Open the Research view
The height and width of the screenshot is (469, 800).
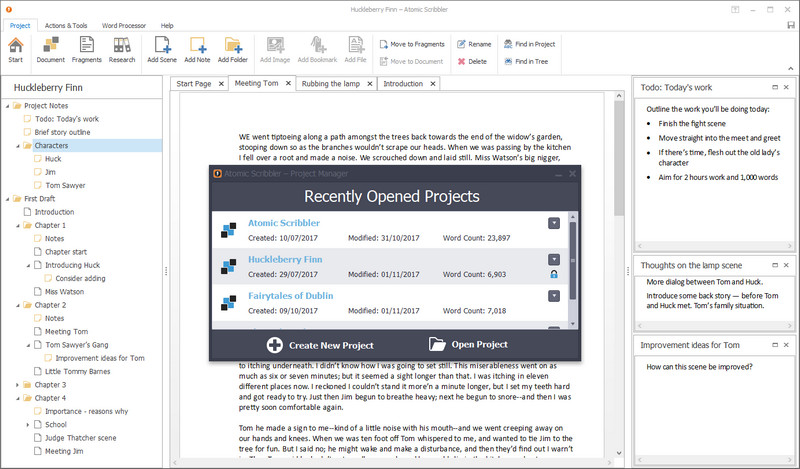pos(121,50)
